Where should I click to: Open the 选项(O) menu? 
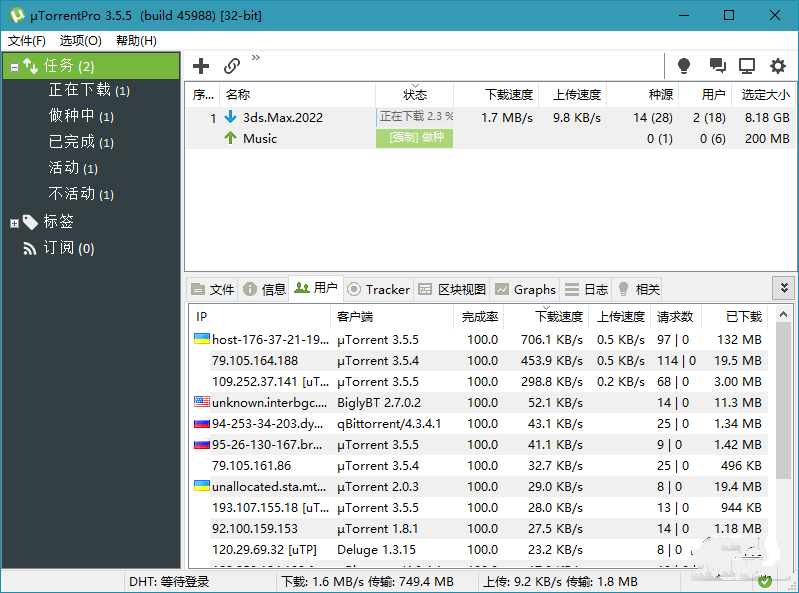click(80, 41)
